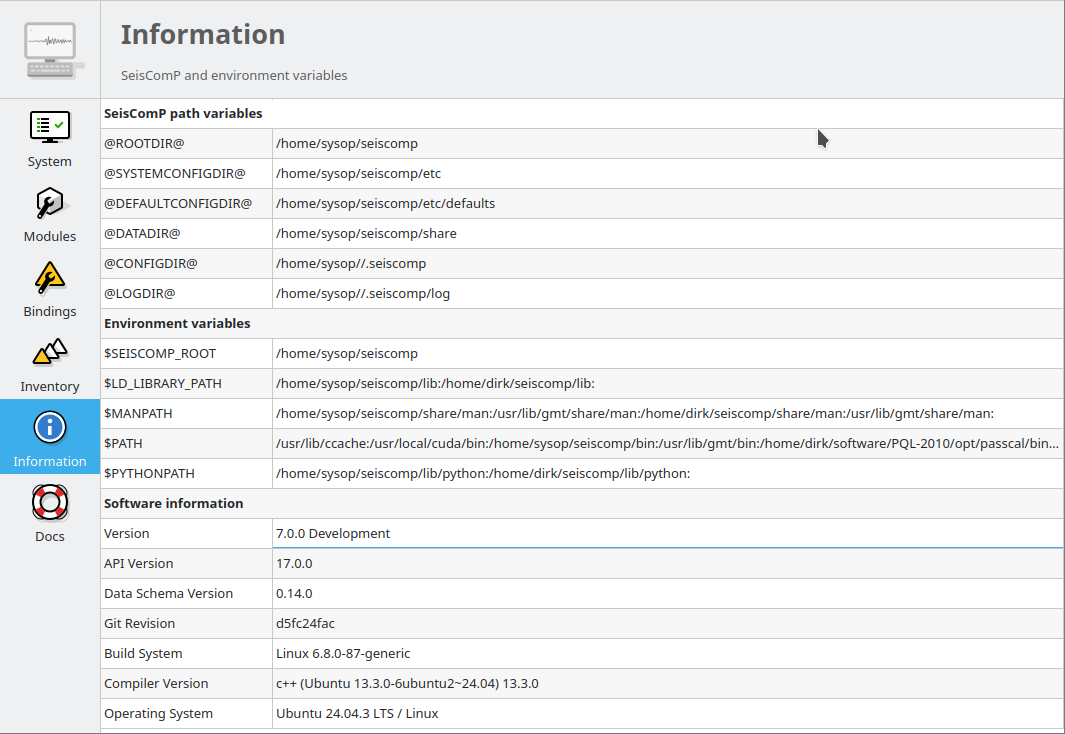Click the Software information section header
1065x734 pixels.
tap(173, 503)
